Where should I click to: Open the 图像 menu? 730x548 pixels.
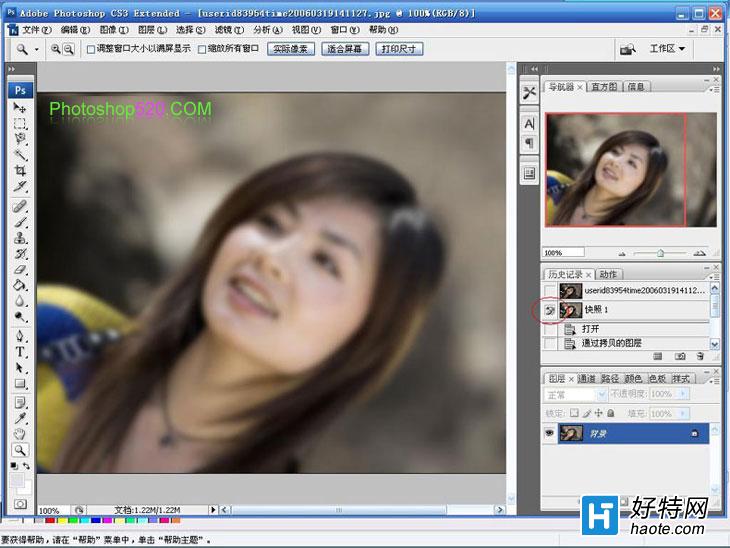tap(114, 30)
